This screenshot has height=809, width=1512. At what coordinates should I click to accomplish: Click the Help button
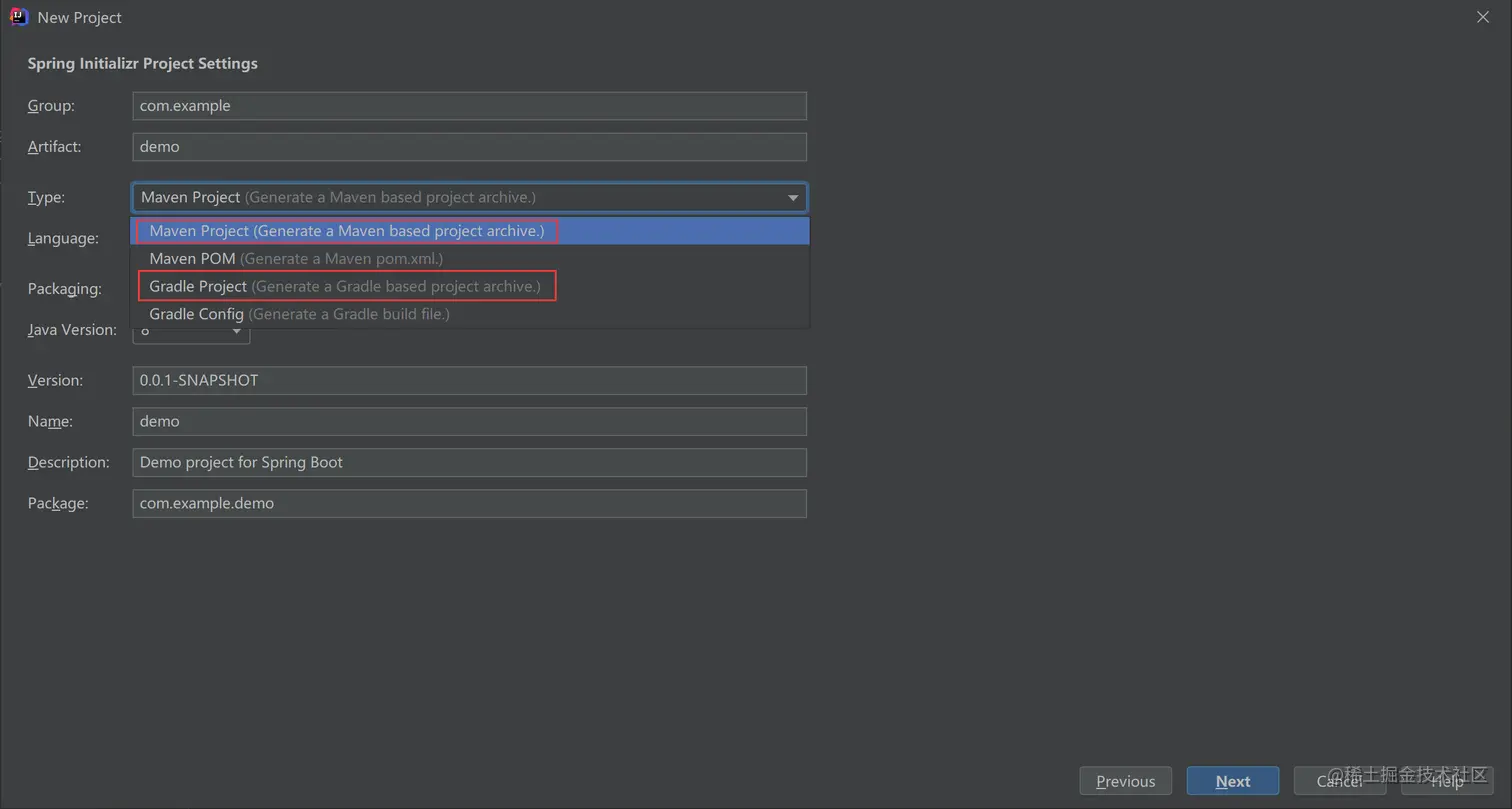coord(1447,781)
